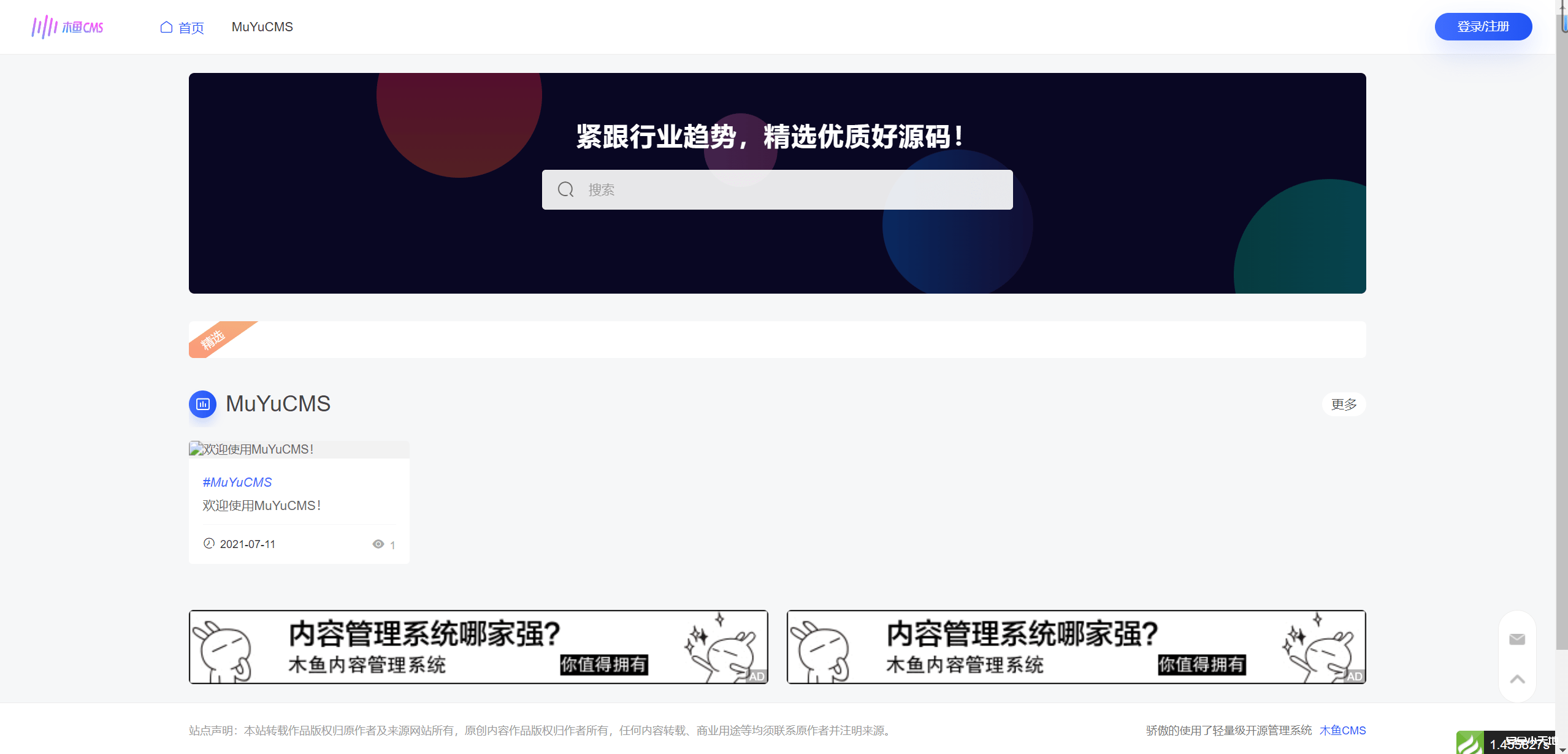Click the 木鱼CMS logo in top left
Screen dimensions: 1568x754
point(67,26)
